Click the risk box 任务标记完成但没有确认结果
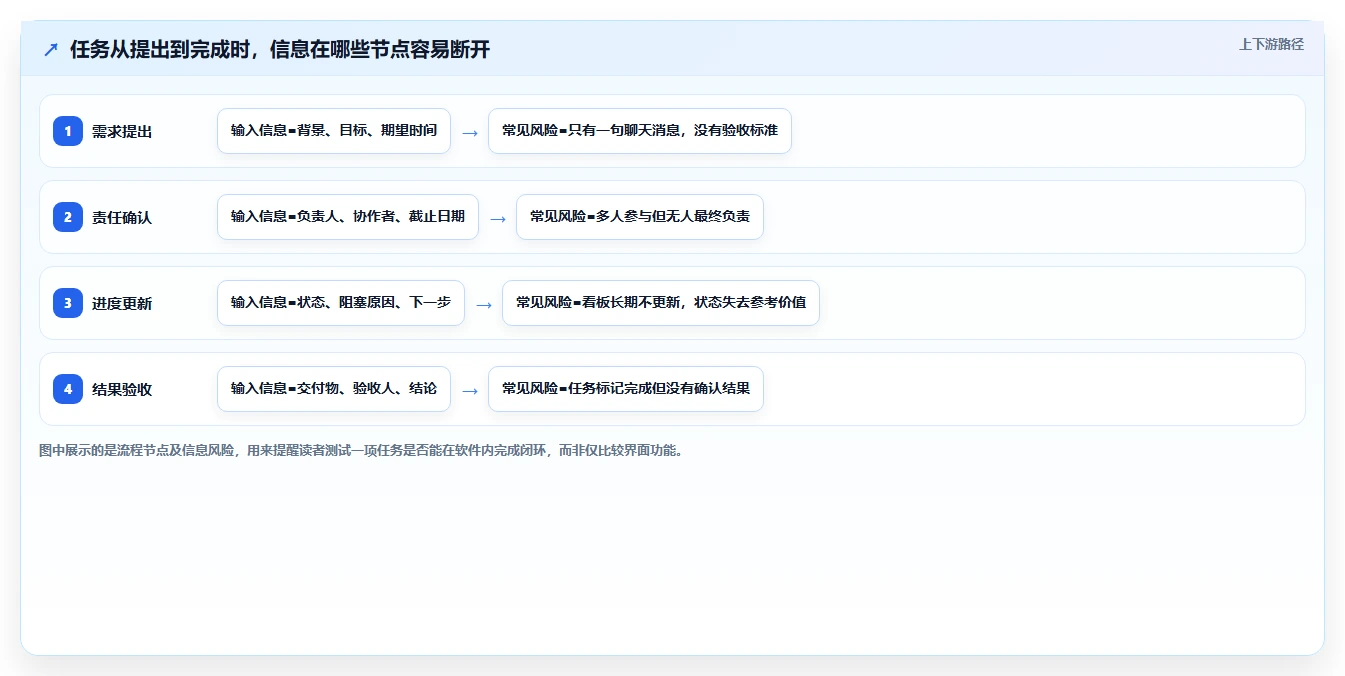 tap(626, 389)
